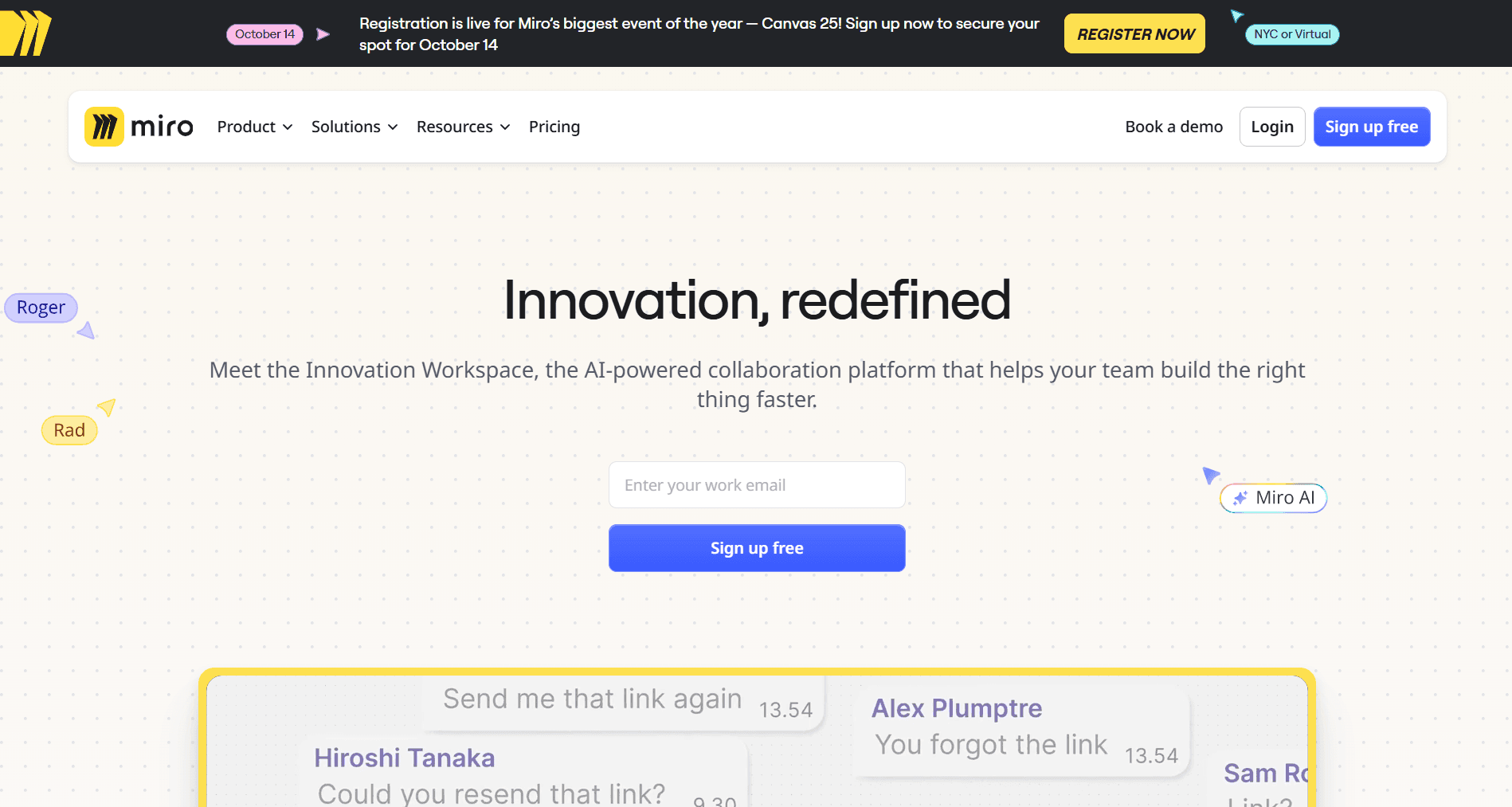Click the work email input field
The image size is (1512, 807).
pos(757,484)
